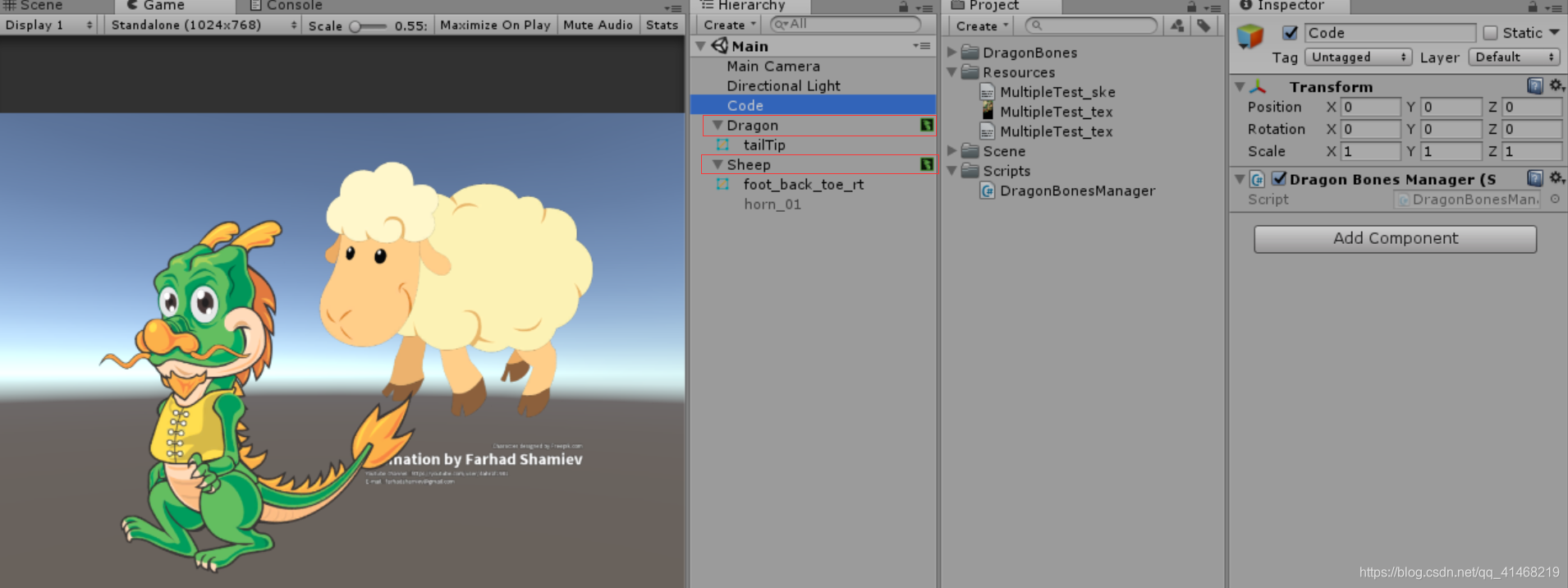Image resolution: width=1568 pixels, height=588 pixels.
Task: Collapse the Transform component
Action: tap(1240, 86)
